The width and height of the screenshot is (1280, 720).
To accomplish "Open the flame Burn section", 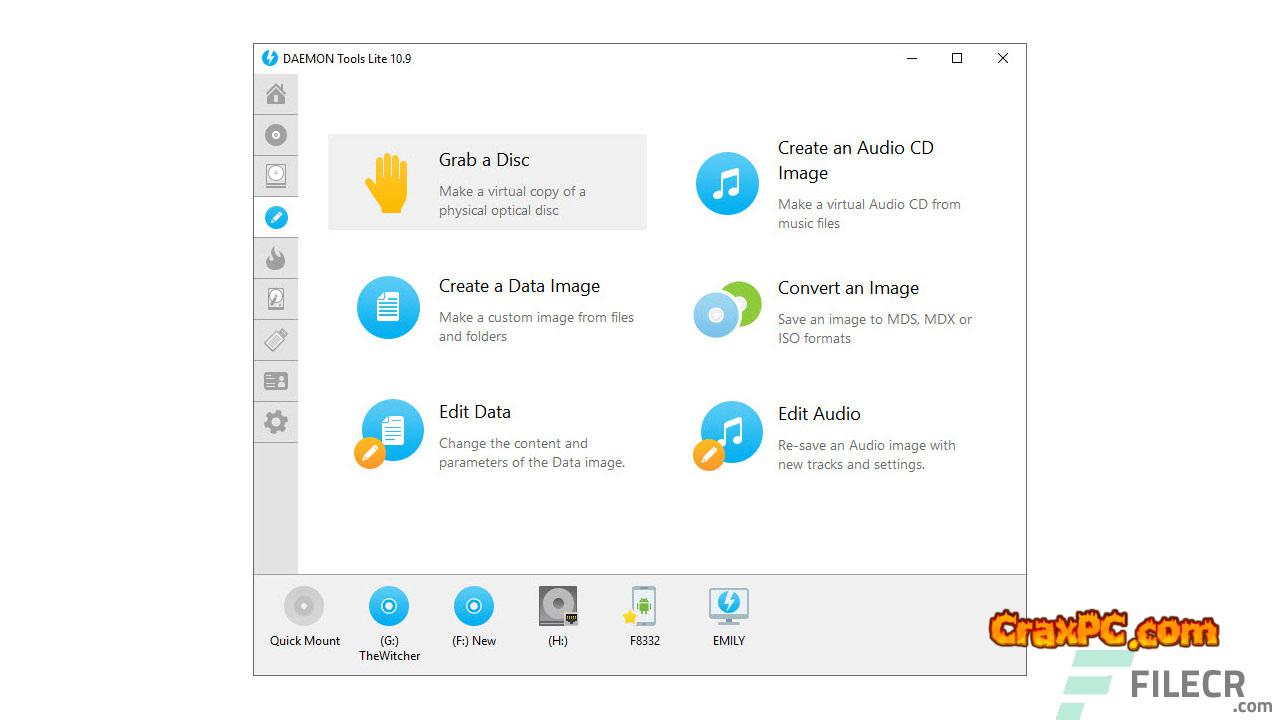I will click(276, 259).
